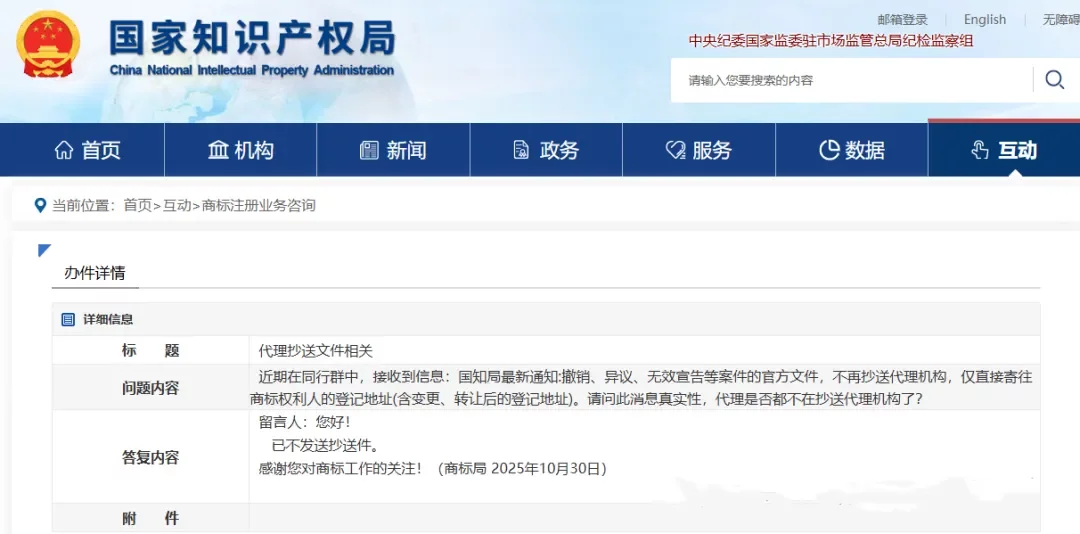Open 中央纪委国家监委驻市场监管总局纪检监察组 link
Viewport: 1080px width, 534px height.
tap(831, 41)
